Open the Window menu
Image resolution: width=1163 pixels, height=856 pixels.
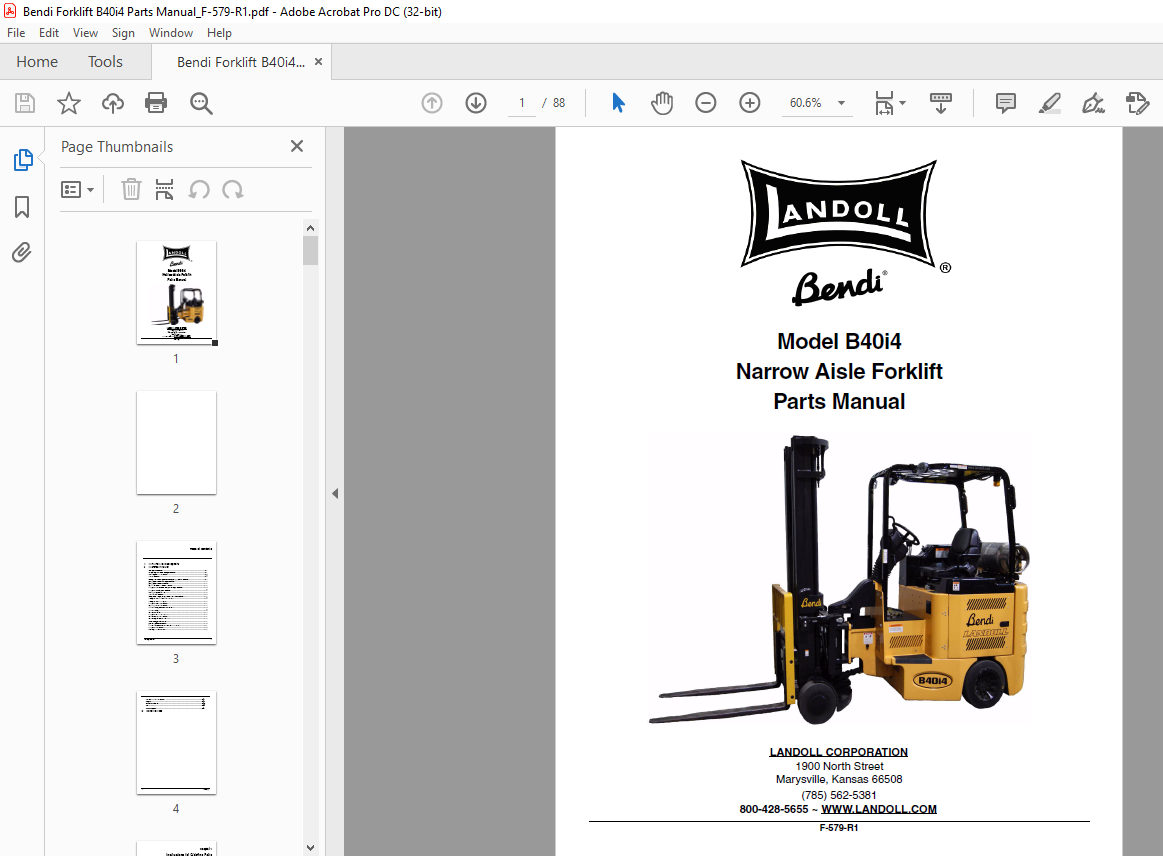[x=171, y=33]
